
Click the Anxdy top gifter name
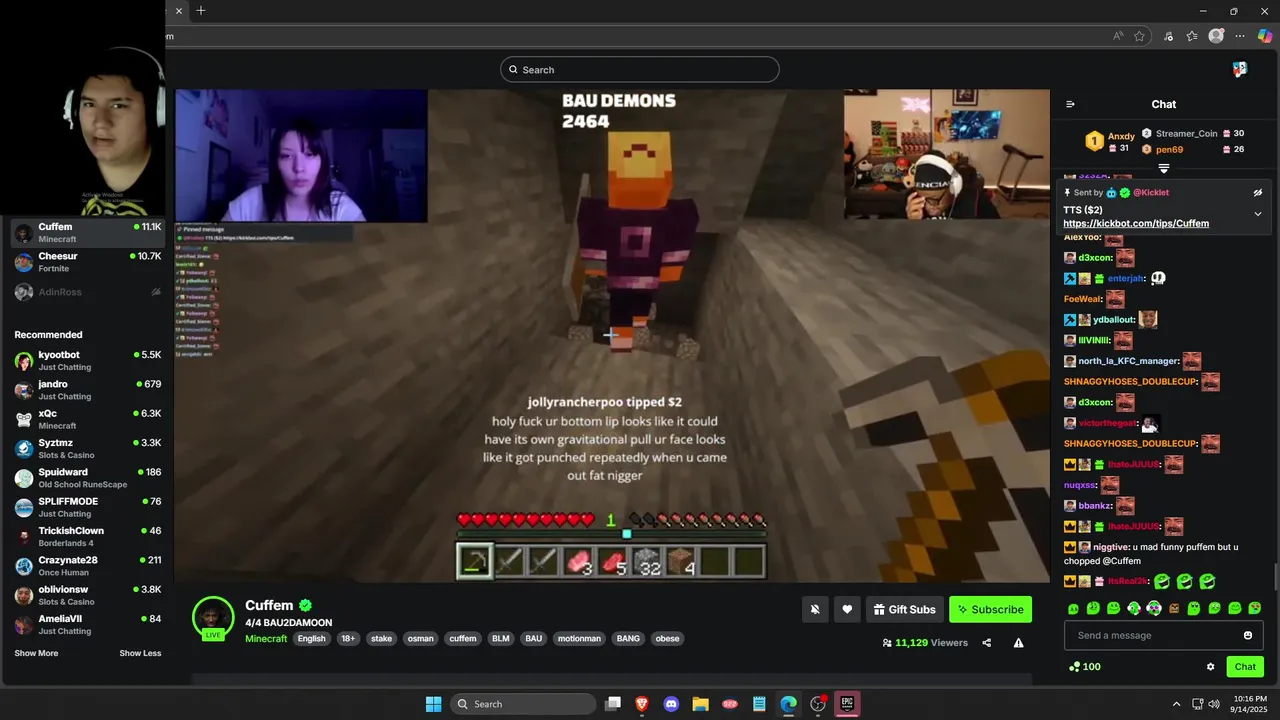(1121, 136)
